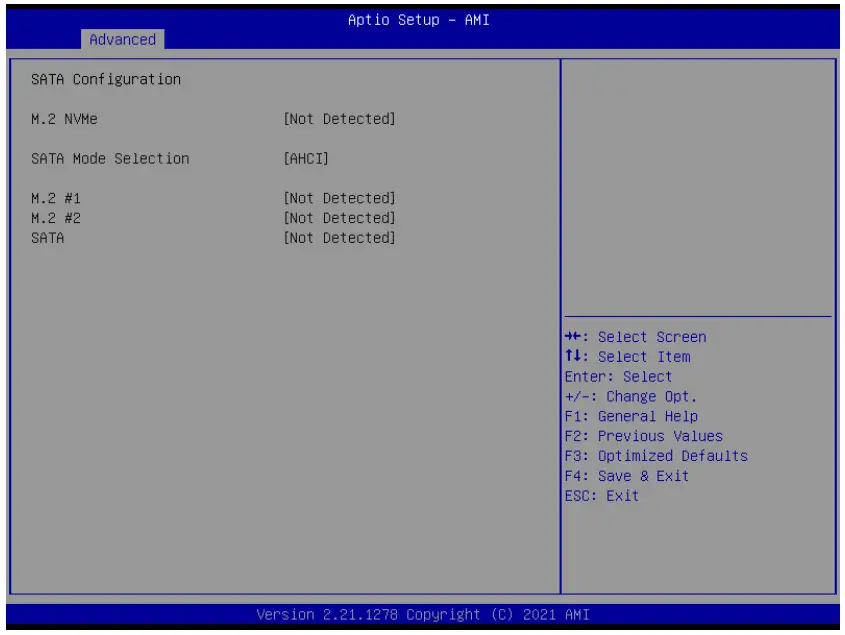This screenshot has height=635, width=845.
Task: Click the ESC: Exit help line
Action: (x=602, y=496)
